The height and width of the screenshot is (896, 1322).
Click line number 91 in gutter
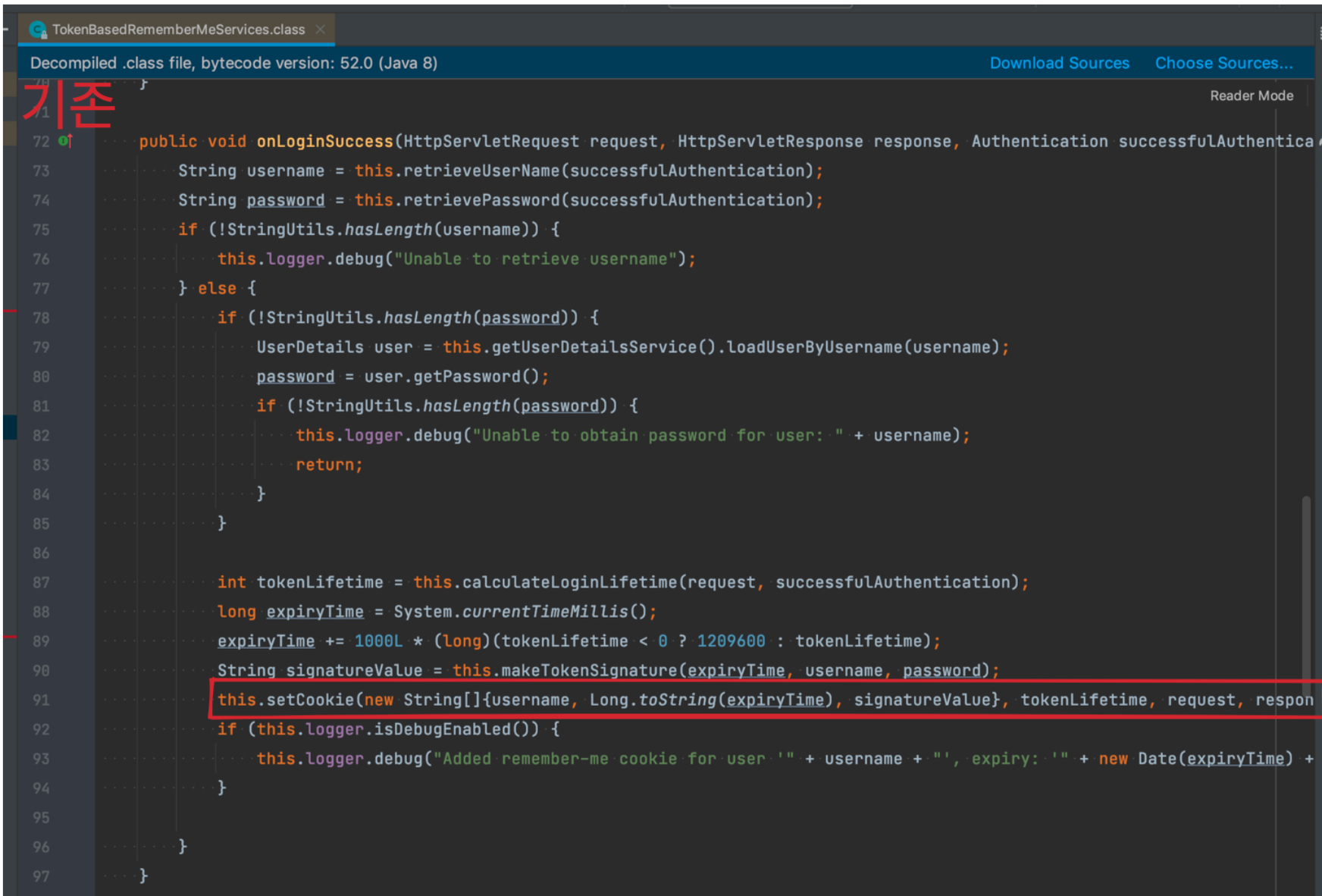coord(41,700)
